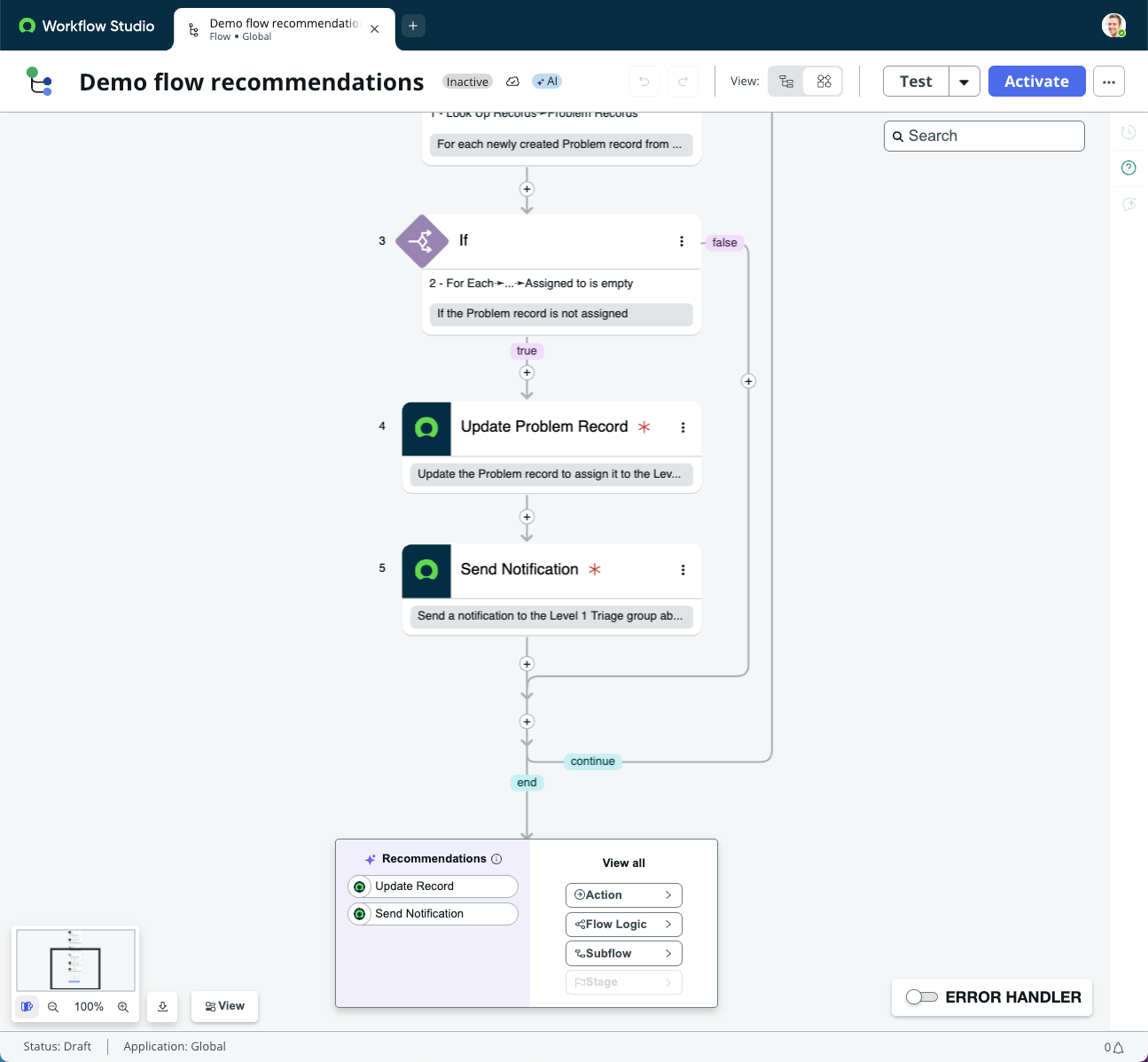This screenshot has width=1148, height=1062.
Task: Click the 'false' branch label
Action: [724, 243]
